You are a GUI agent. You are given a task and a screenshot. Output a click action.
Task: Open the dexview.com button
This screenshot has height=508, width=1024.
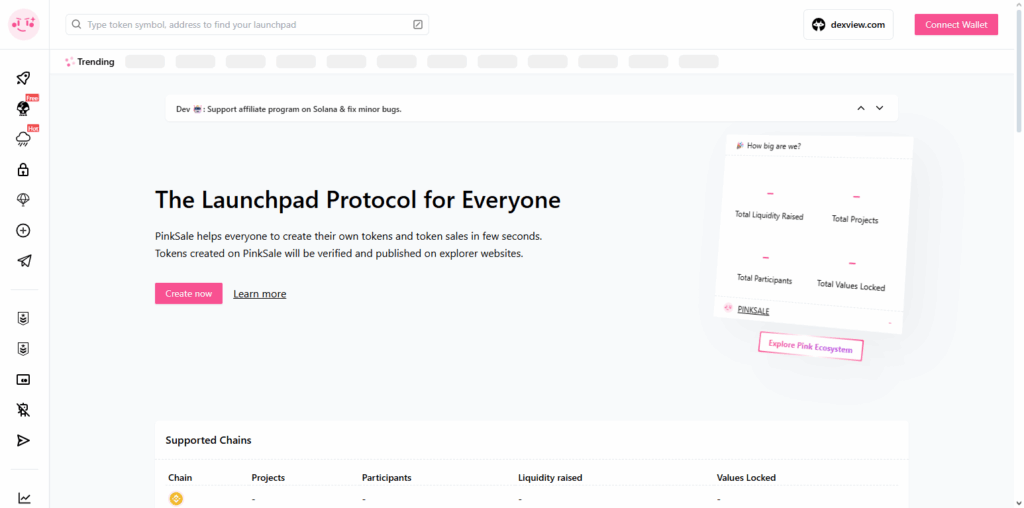coord(848,25)
